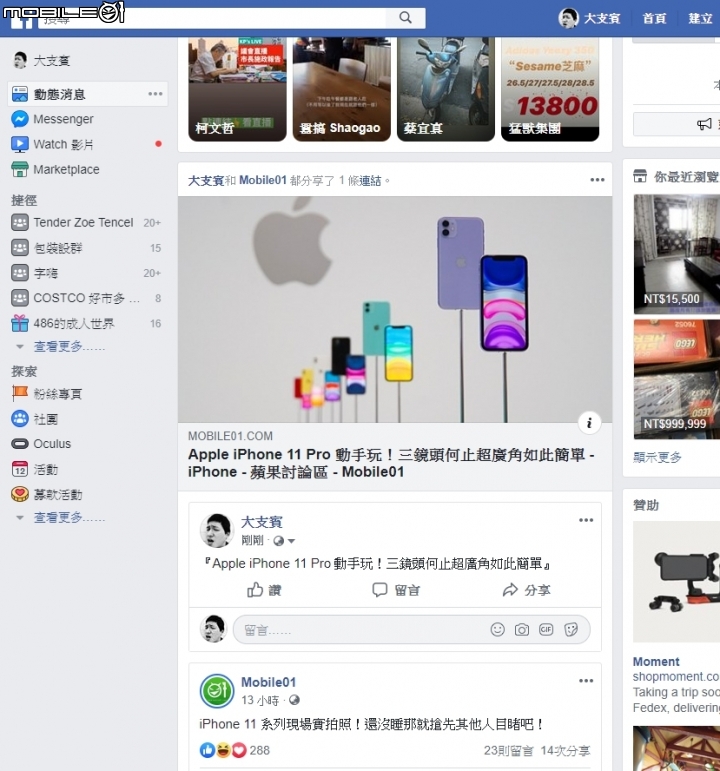
Task: View 蔡宜真 story card
Action: click(446, 89)
